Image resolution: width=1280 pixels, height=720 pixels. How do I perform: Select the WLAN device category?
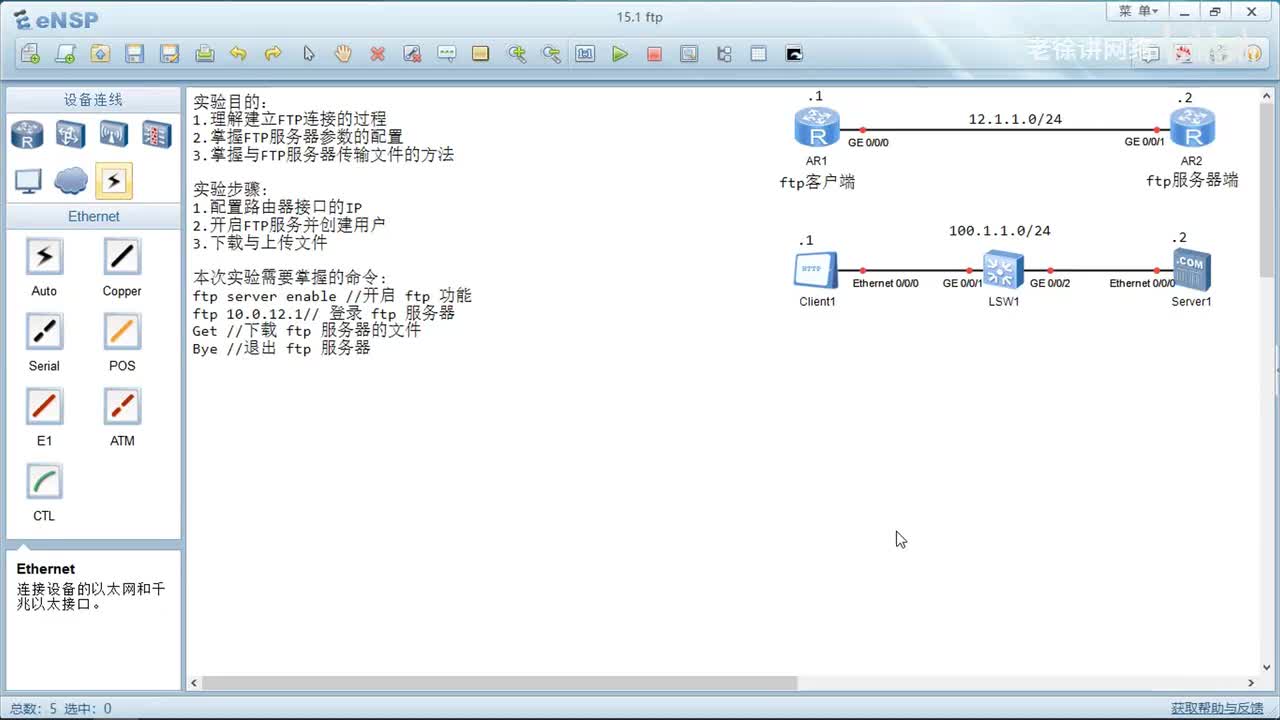[113, 134]
